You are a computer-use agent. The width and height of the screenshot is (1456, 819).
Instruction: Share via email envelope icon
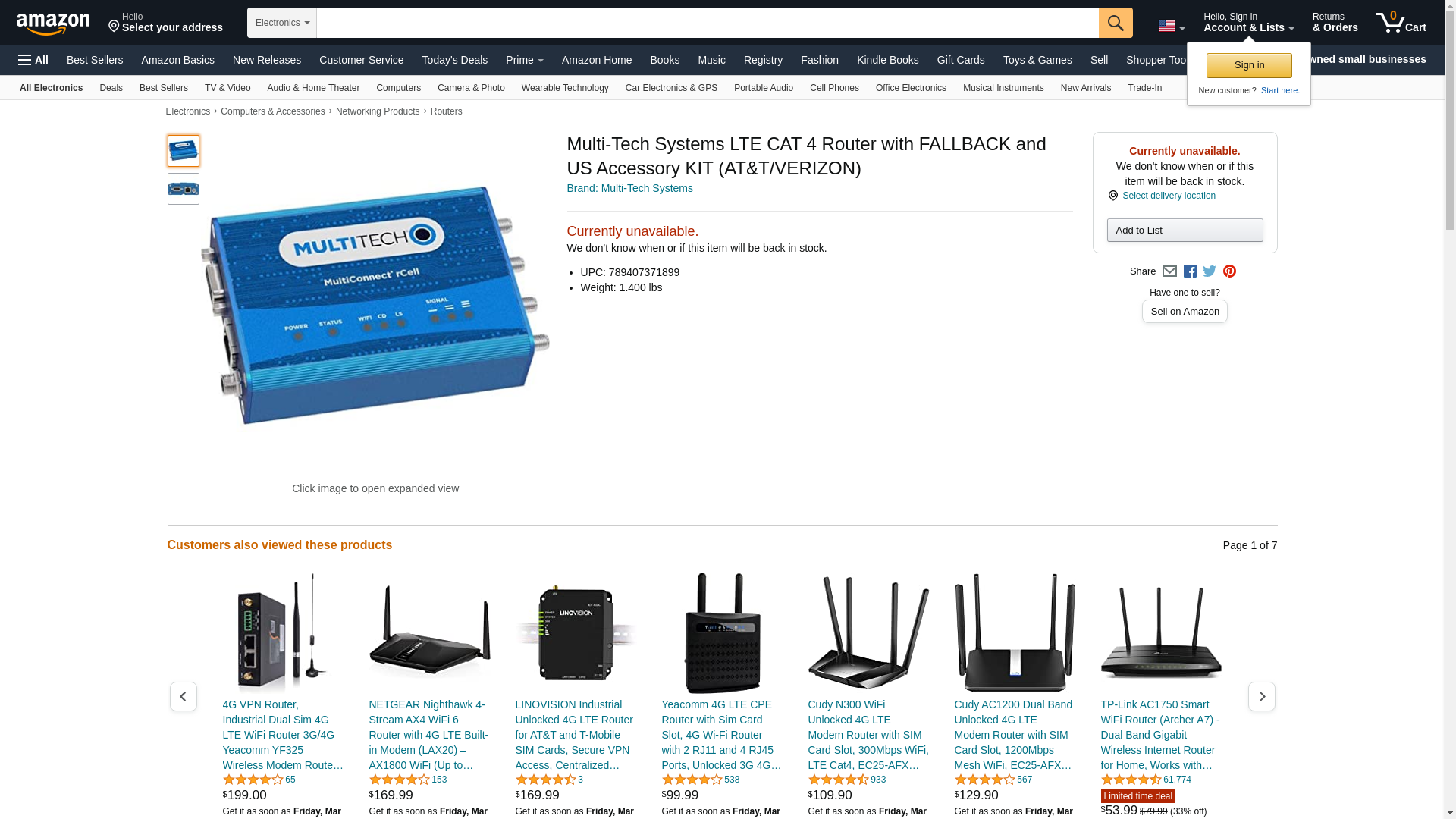click(x=1169, y=271)
